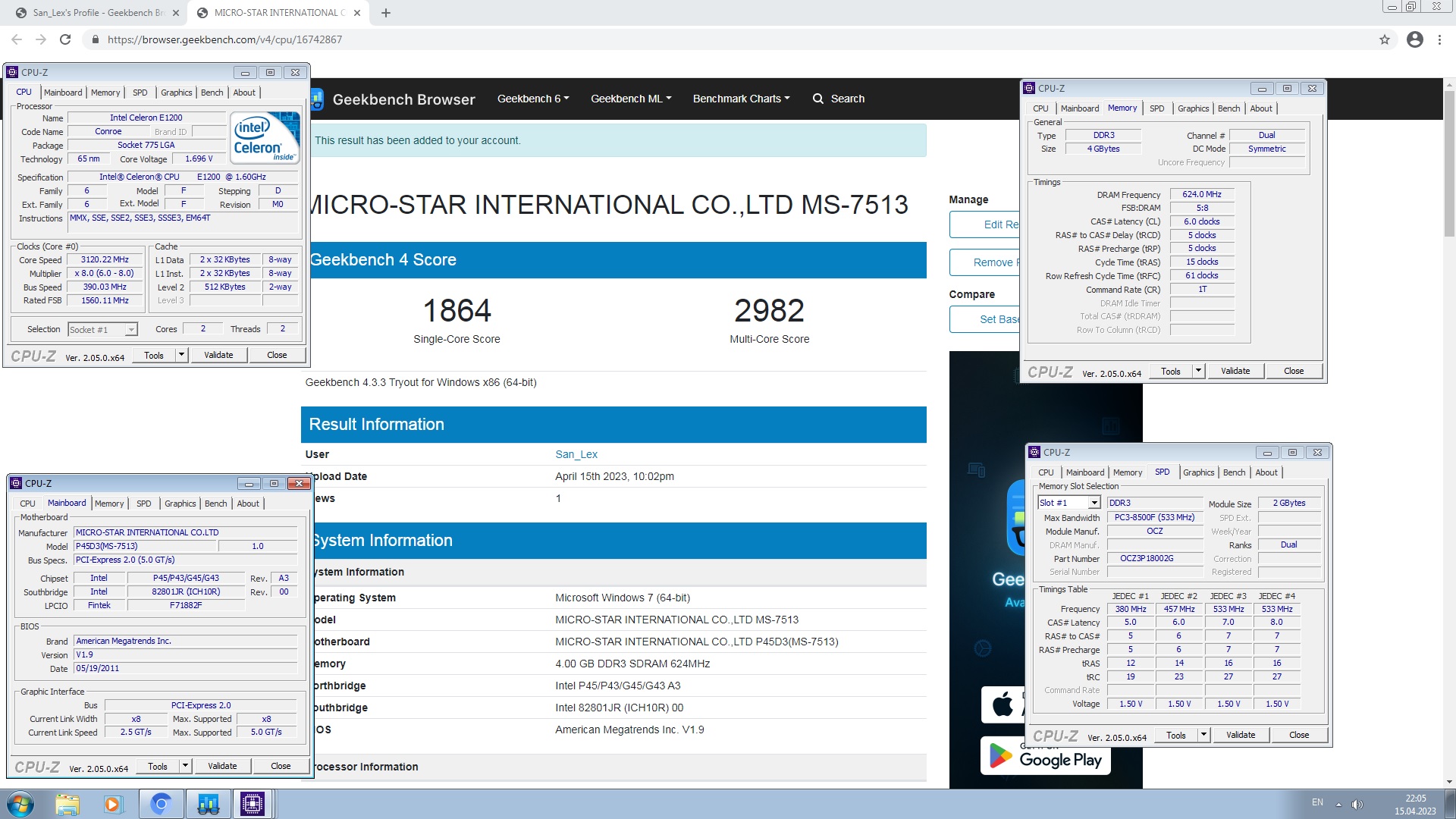Click the EN language indicator
Image resolution: width=1456 pixels, height=819 pixels.
point(1317,802)
